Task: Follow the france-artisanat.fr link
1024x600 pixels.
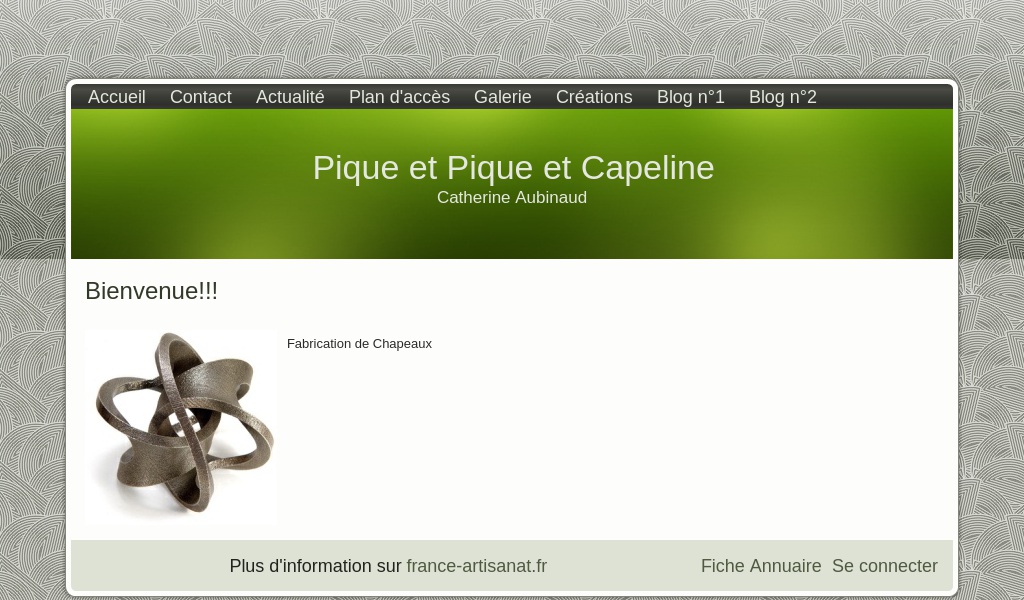Action: click(477, 565)
